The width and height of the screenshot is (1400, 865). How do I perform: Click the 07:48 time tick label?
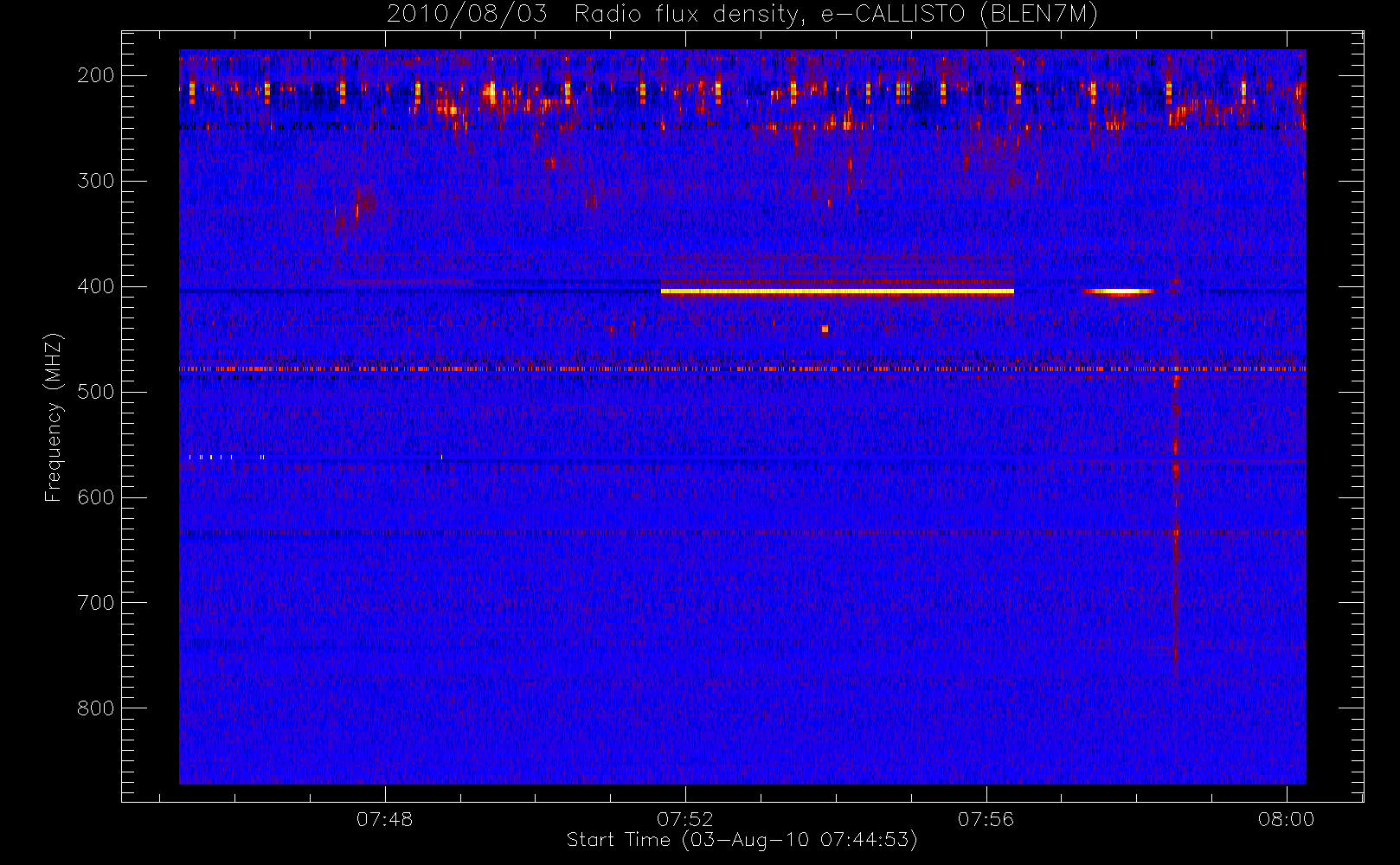coord(384,819)
